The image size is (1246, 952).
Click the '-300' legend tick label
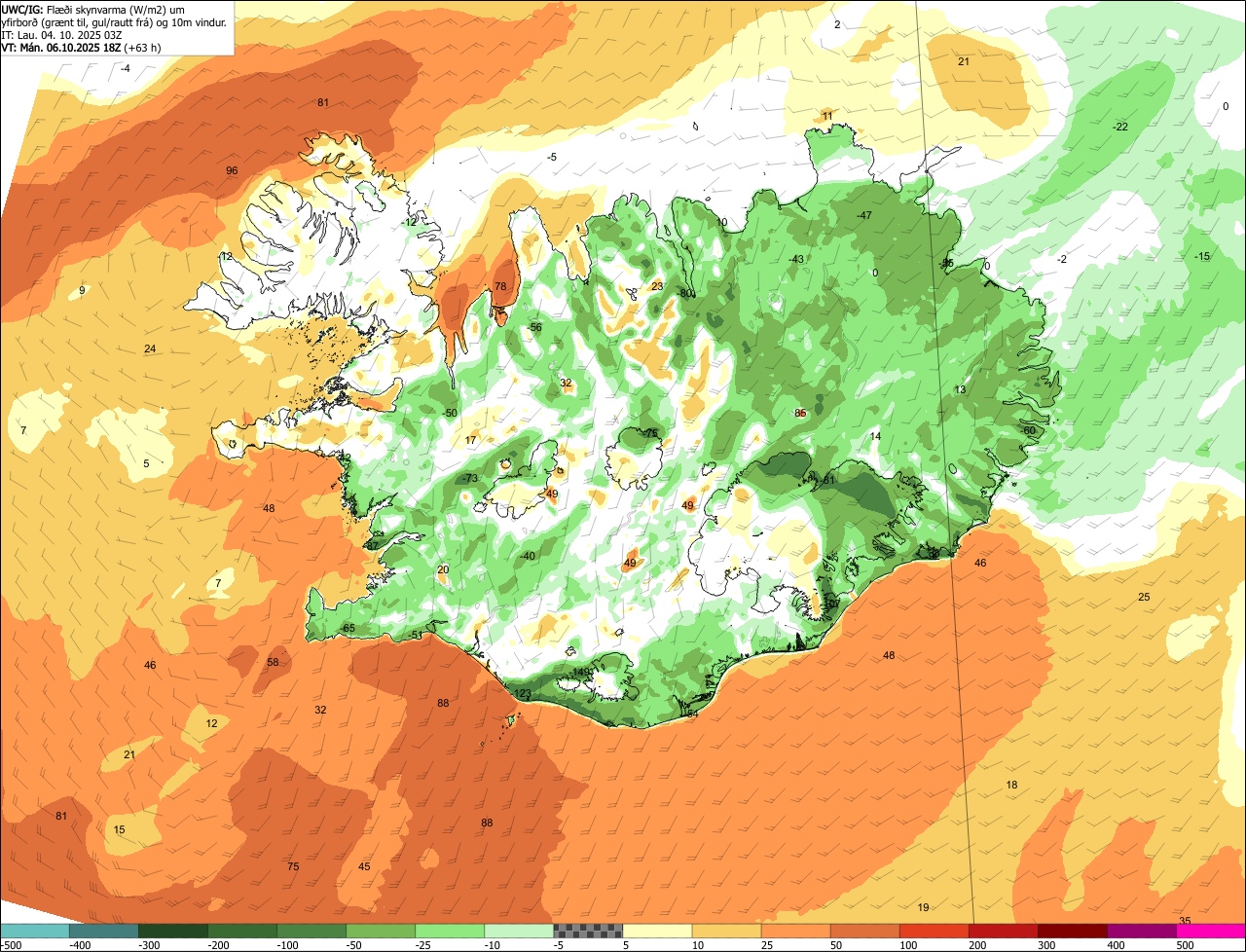(x=149, y=945)
